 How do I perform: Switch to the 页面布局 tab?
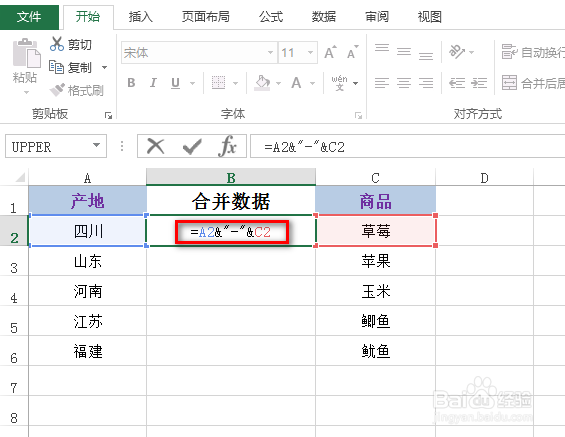coord(206,17)
